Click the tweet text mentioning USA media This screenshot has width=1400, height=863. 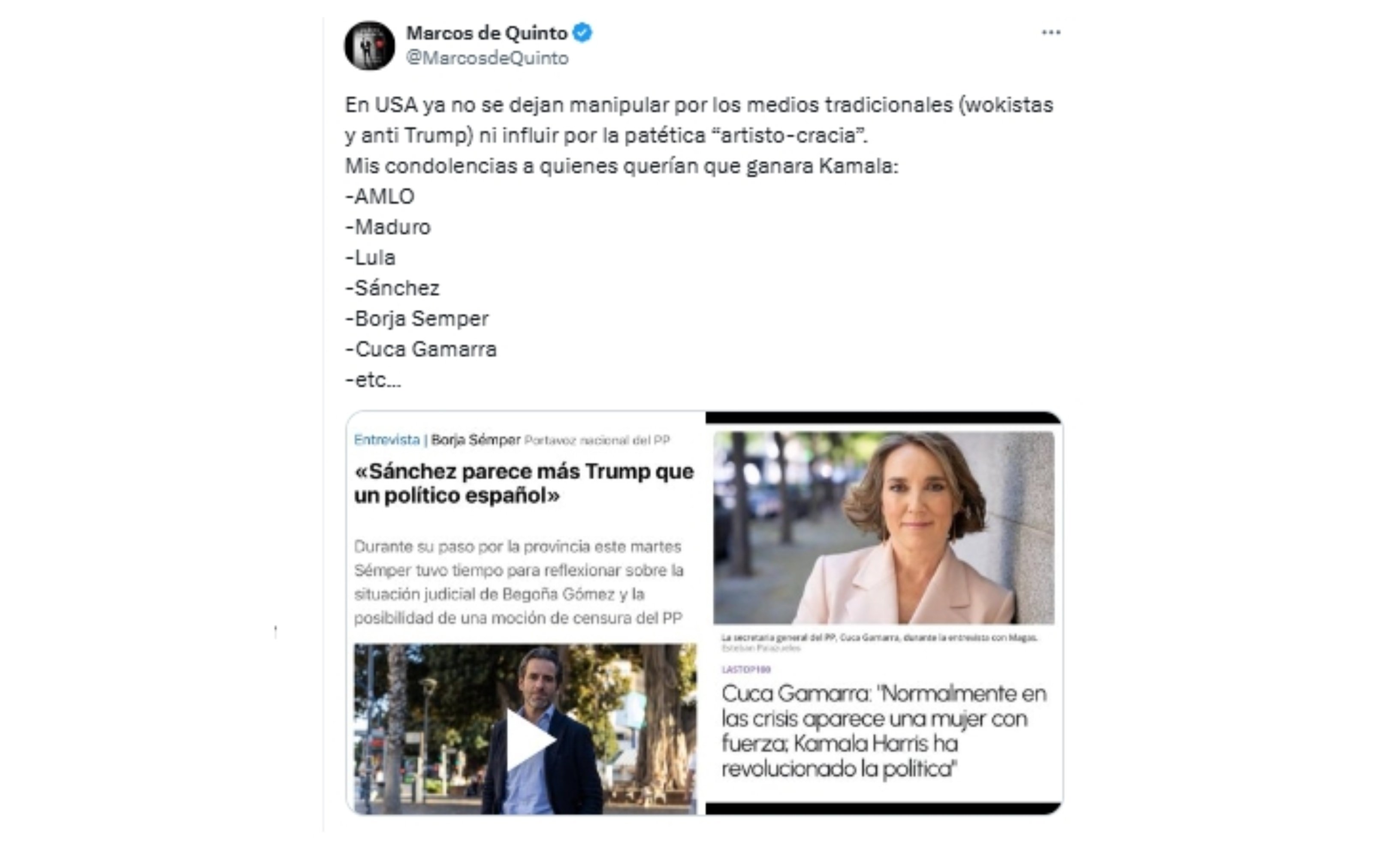[699, 120]
